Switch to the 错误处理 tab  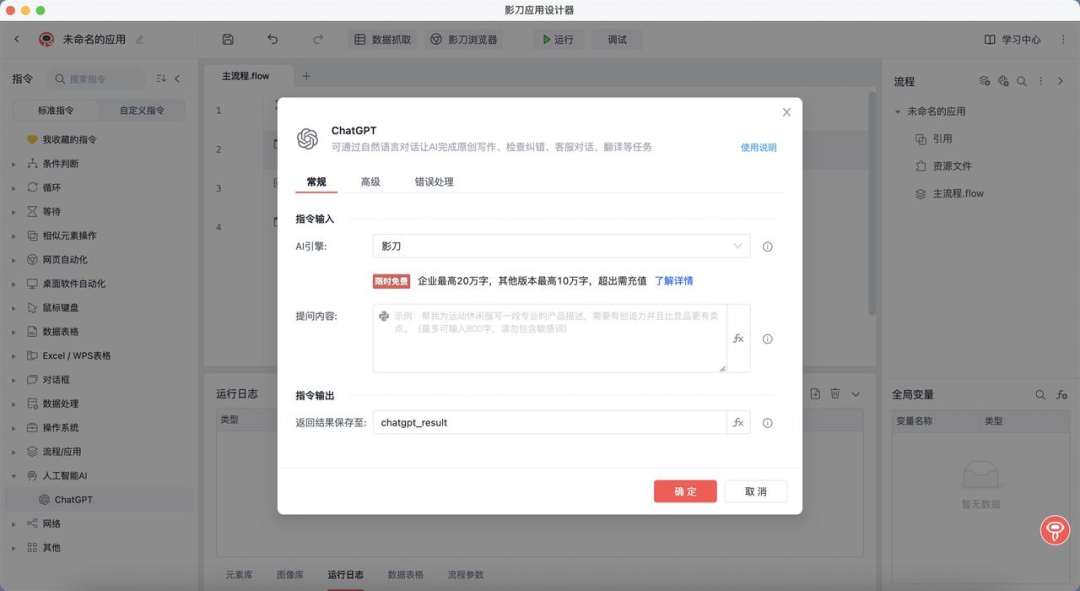coord(434,182)
